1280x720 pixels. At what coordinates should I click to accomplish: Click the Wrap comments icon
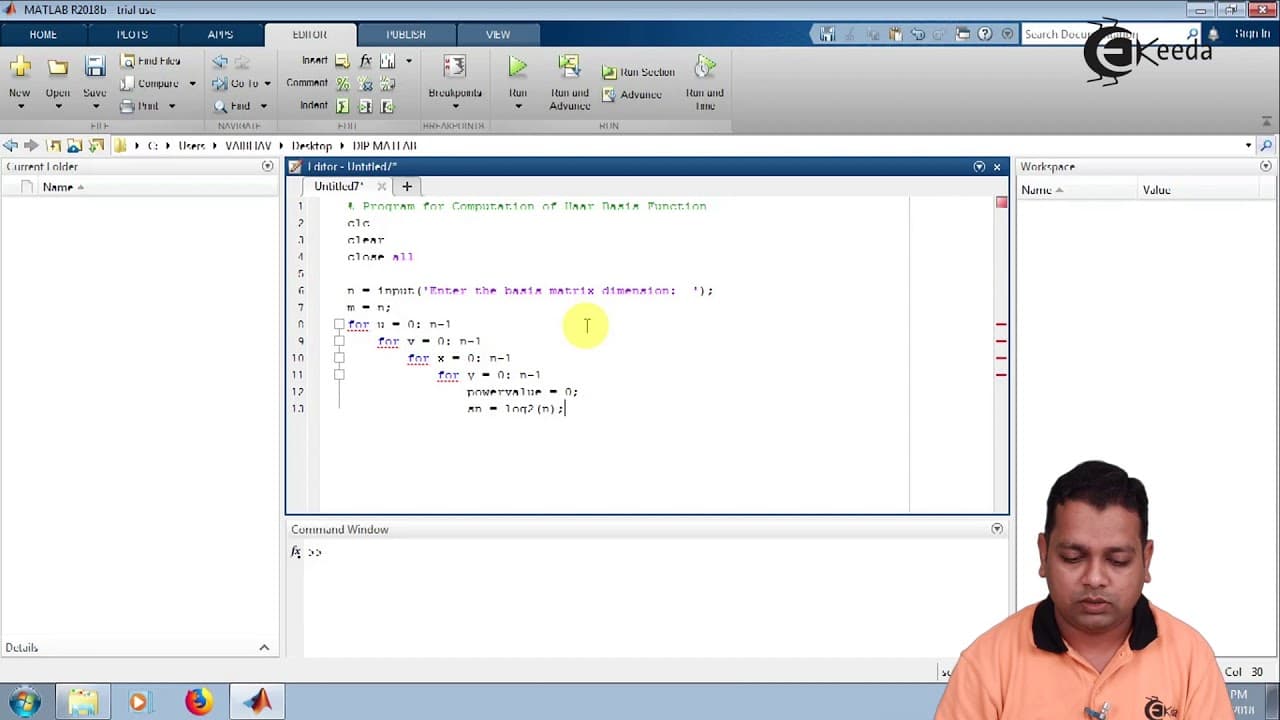(x=387, y=84)
